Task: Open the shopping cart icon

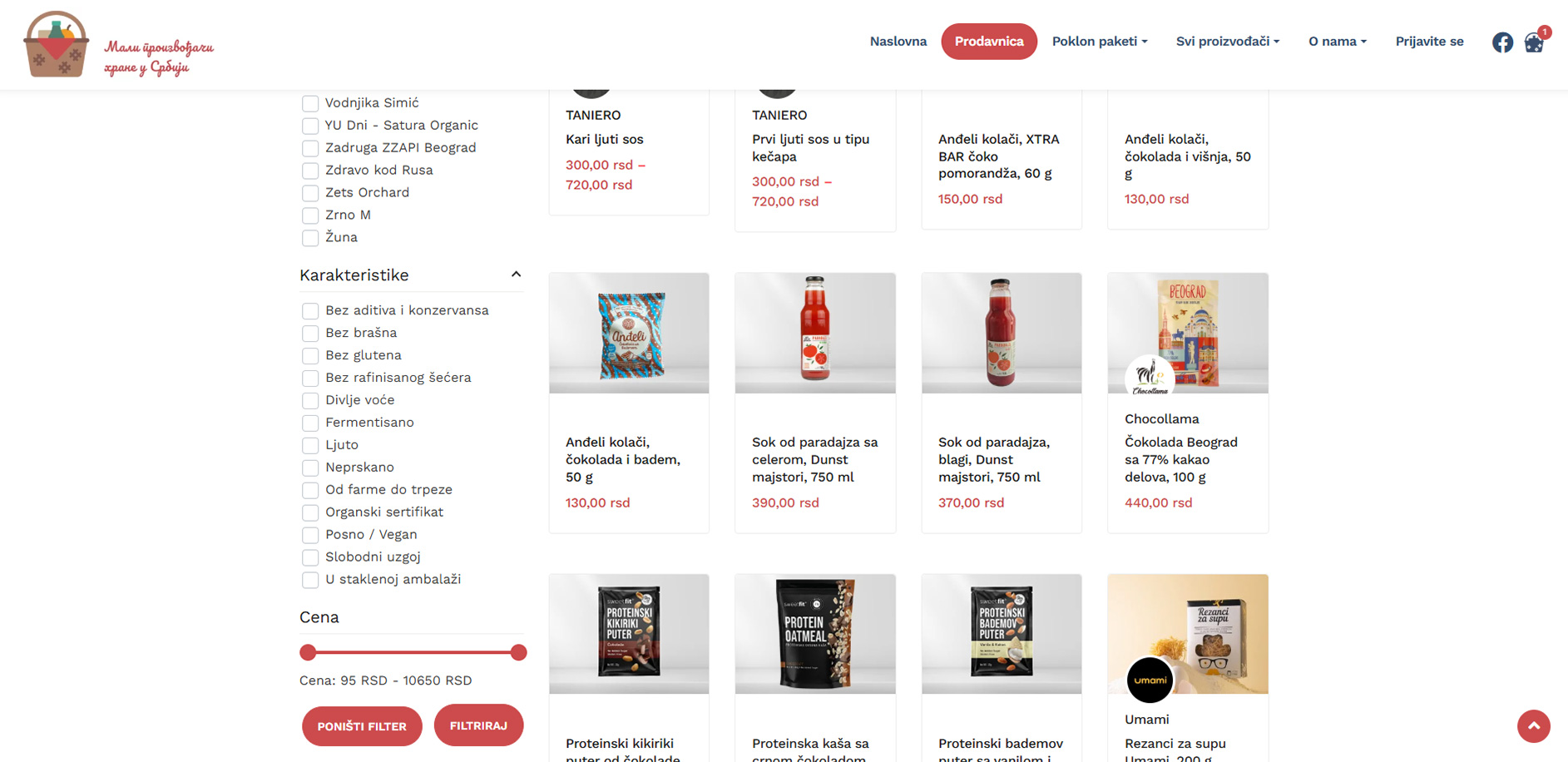Action: pyautogui.click(x=1534, y=42)
